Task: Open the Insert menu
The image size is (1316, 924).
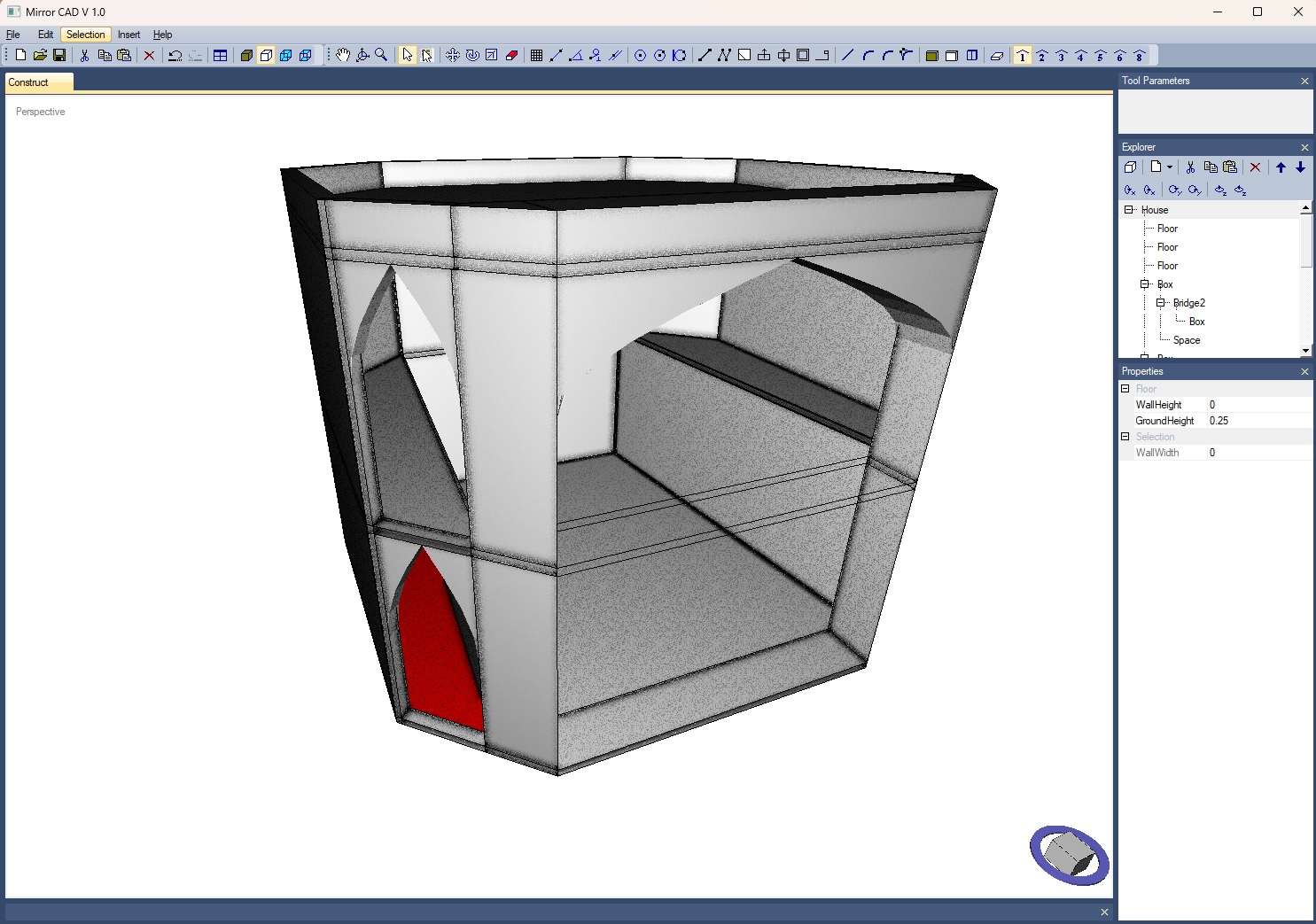Action: tap(128, 35)
